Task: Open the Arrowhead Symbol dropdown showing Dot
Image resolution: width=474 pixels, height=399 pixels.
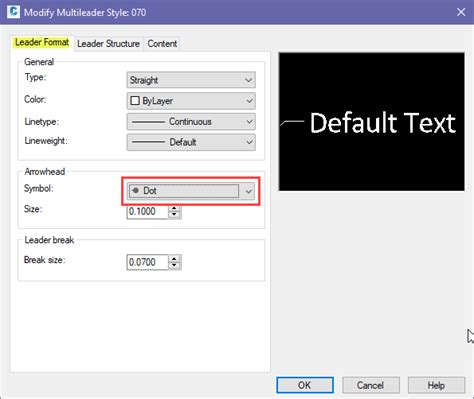Action: pos(191,191)
